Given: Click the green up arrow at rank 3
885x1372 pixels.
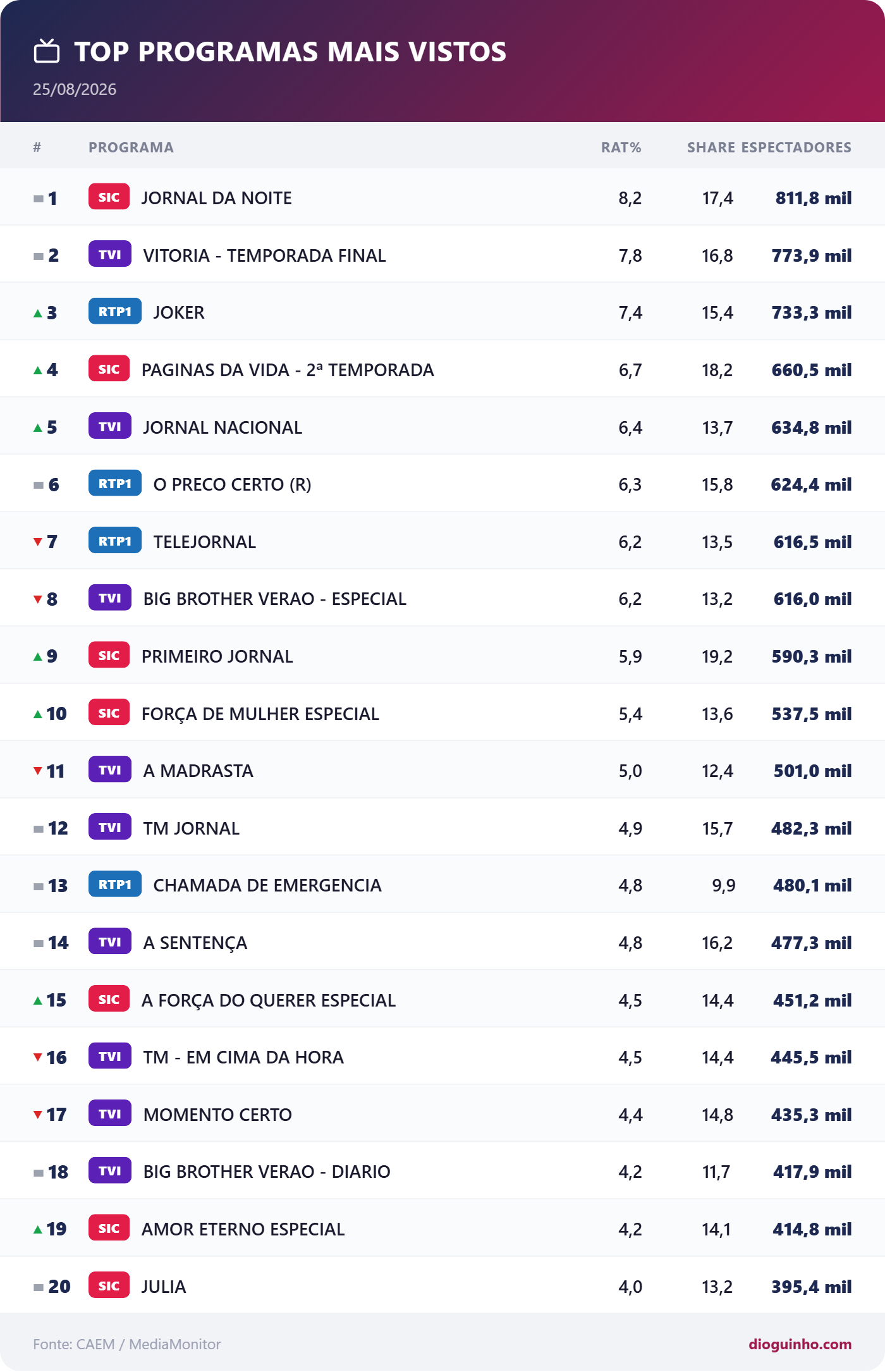Looking at the screenshot, I should 38,313.
